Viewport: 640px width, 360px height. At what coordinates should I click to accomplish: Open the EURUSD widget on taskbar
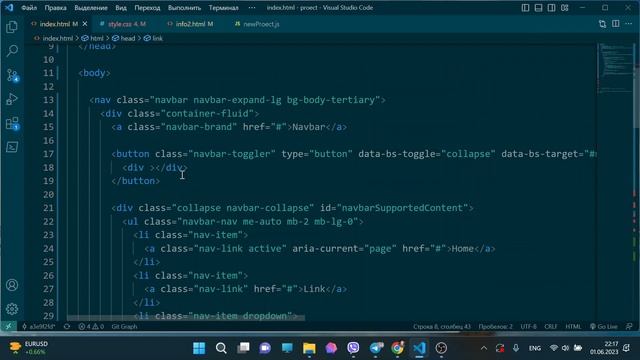29,348
